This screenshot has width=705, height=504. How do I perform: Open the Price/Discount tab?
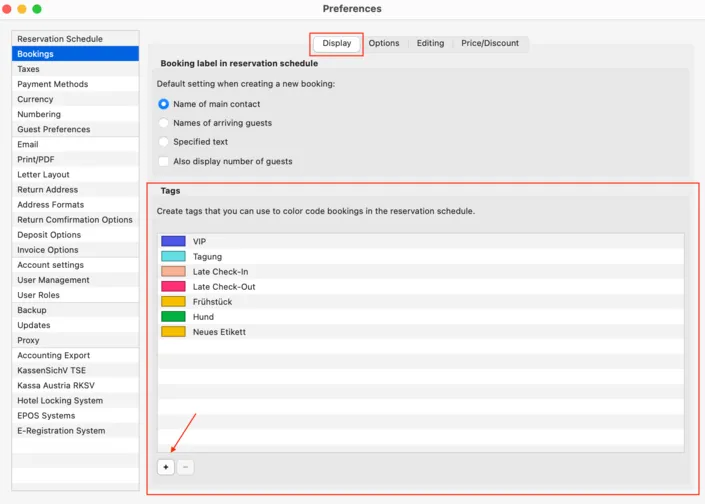490,43
